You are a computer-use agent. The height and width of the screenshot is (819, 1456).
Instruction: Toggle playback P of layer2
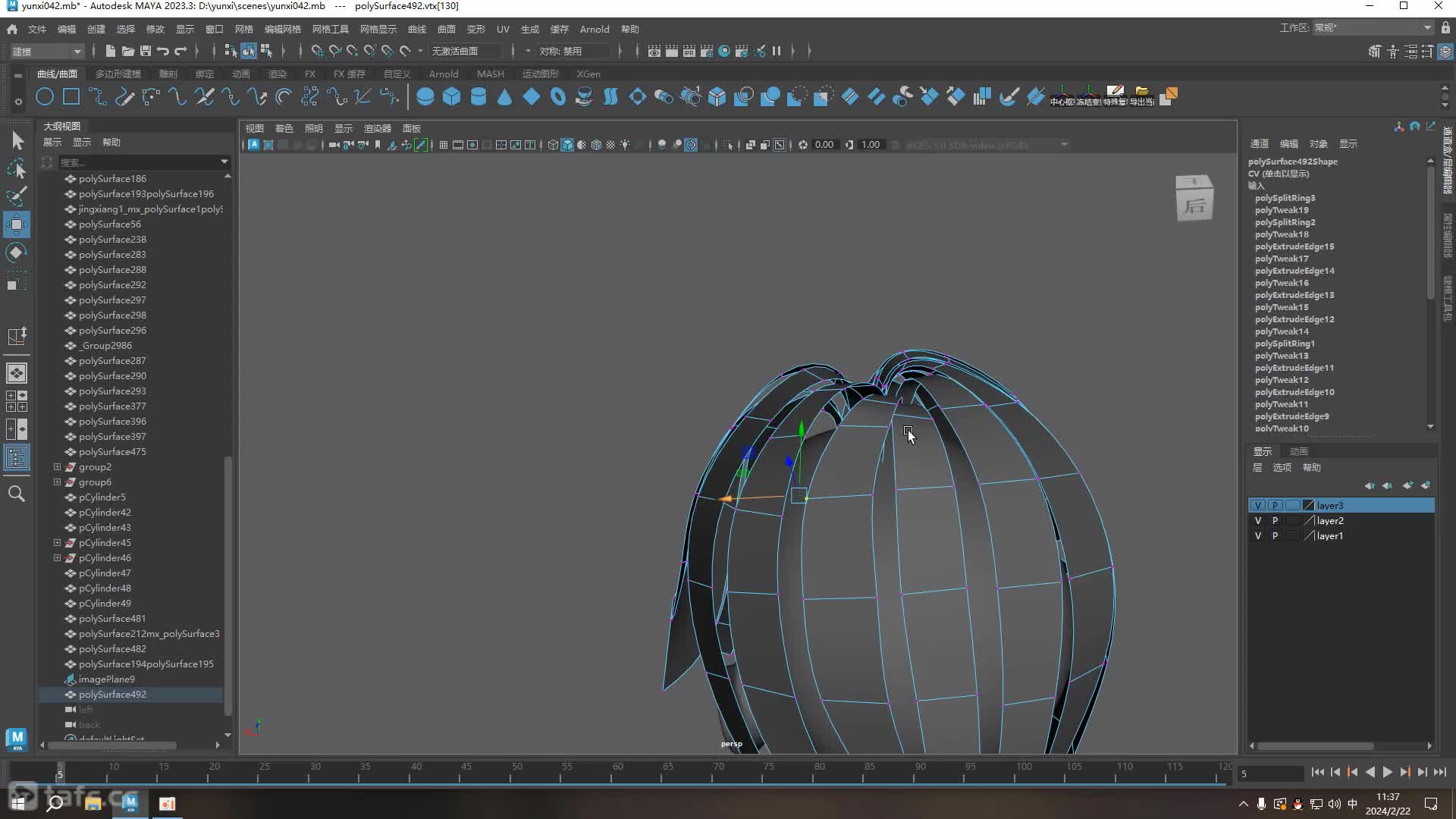tap(1276, 521)
